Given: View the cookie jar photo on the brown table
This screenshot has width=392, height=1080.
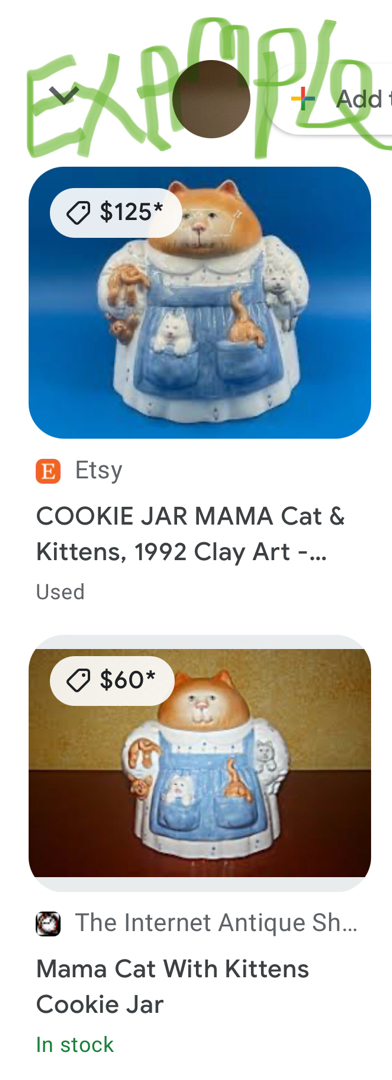Looking at the screenshot, I should (x=200, y=763).
